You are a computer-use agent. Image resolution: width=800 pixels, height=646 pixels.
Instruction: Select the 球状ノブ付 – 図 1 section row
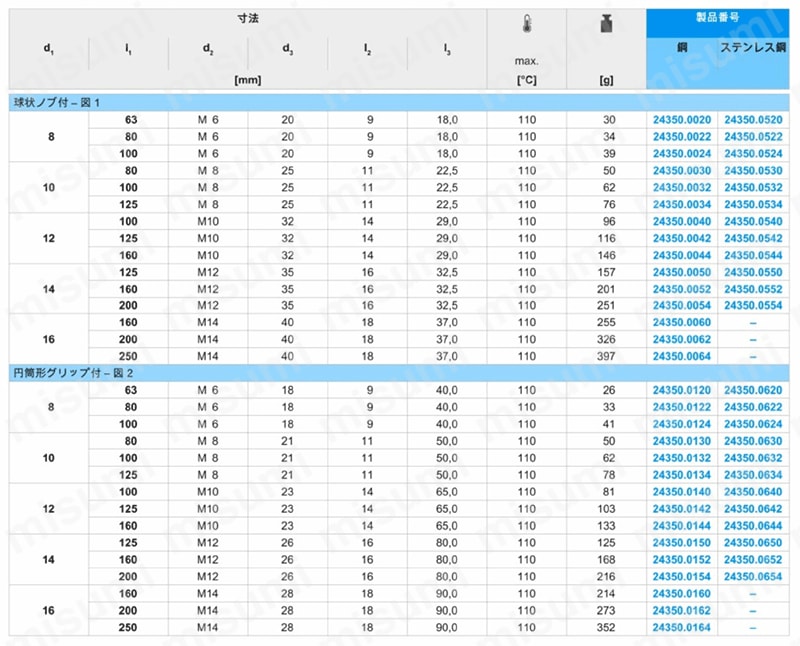399,103
